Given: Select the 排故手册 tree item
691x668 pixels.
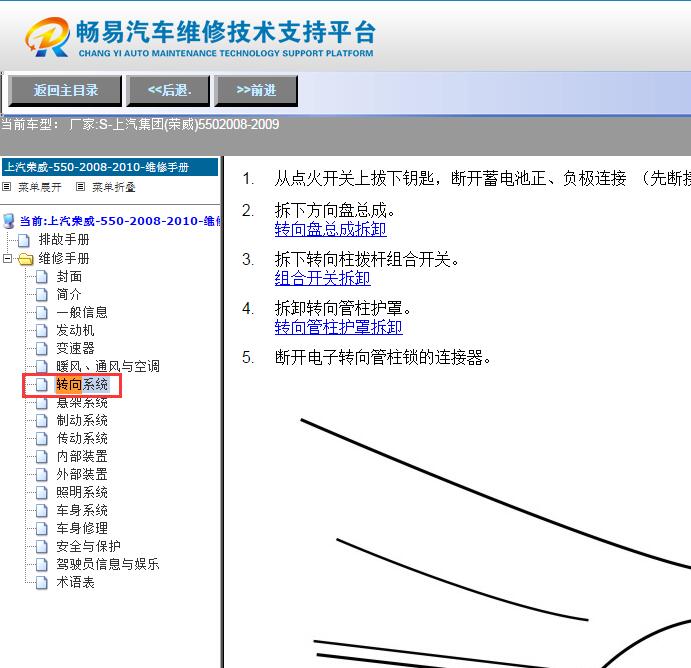Looking at the screenshot, I should [x=64, y=240].
